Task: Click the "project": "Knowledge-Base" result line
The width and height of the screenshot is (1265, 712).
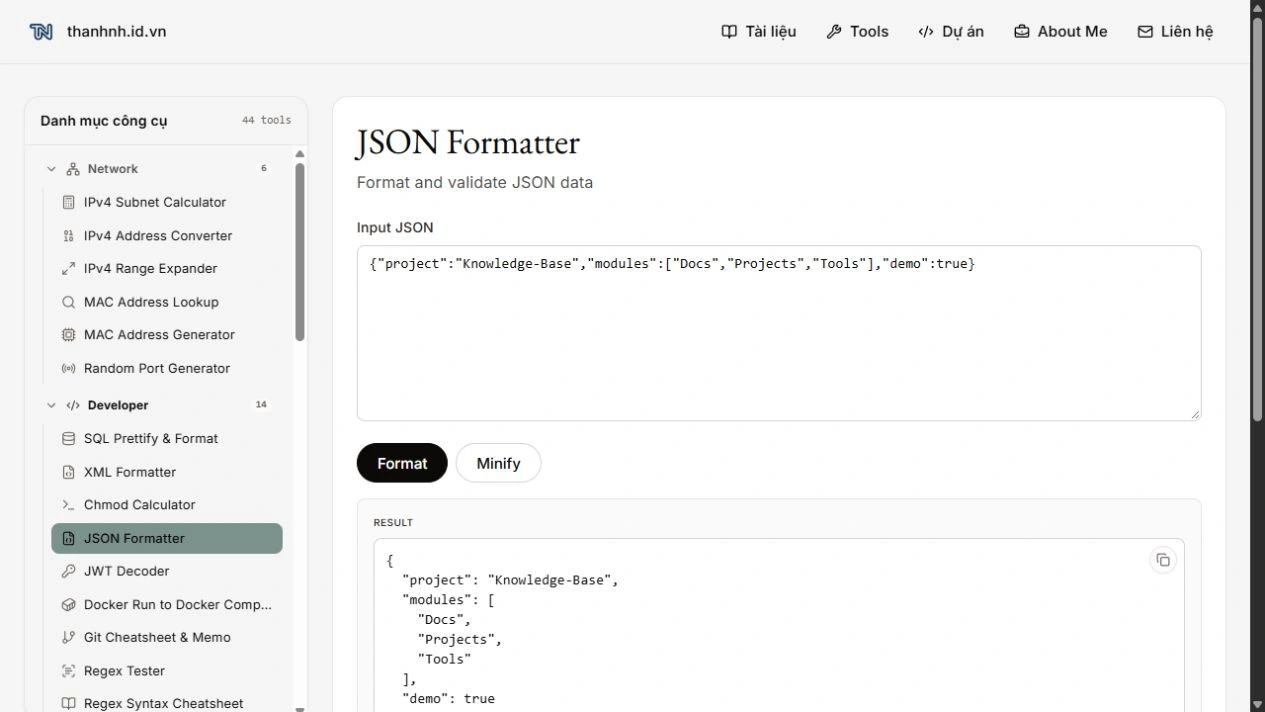Action: point(510,580)
